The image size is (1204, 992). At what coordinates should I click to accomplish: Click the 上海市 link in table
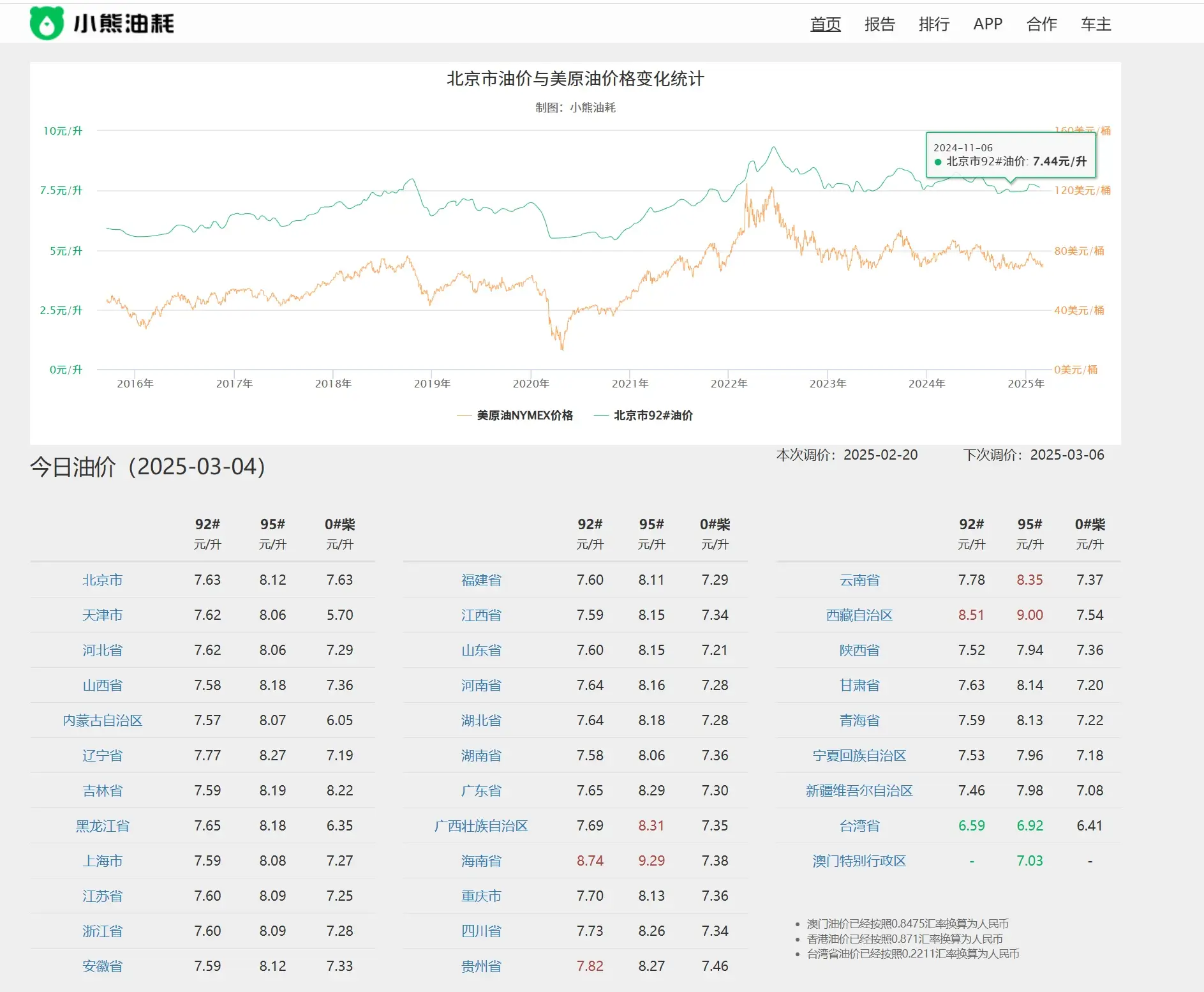coord(102,861)
